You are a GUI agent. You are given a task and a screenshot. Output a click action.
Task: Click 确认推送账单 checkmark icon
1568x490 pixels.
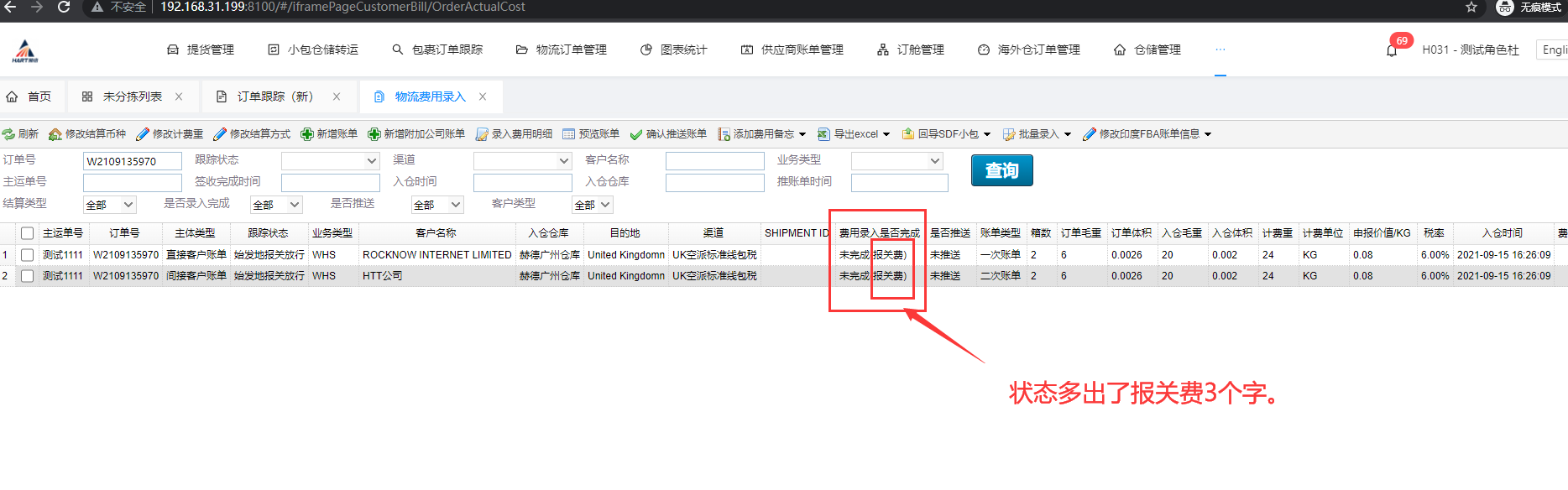tap(636, 134)
